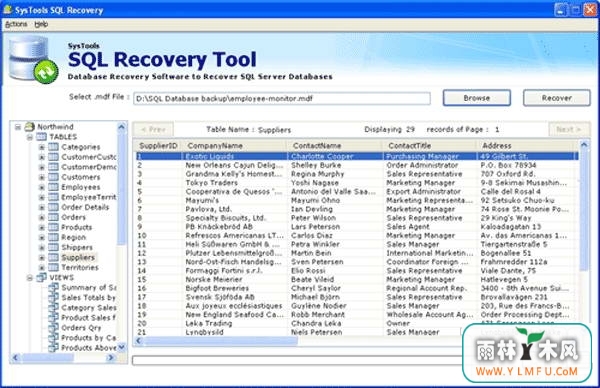Click the tree panel scroll left arrow
The width and height of the screenshot is (600, 388).
click(15, 358)
